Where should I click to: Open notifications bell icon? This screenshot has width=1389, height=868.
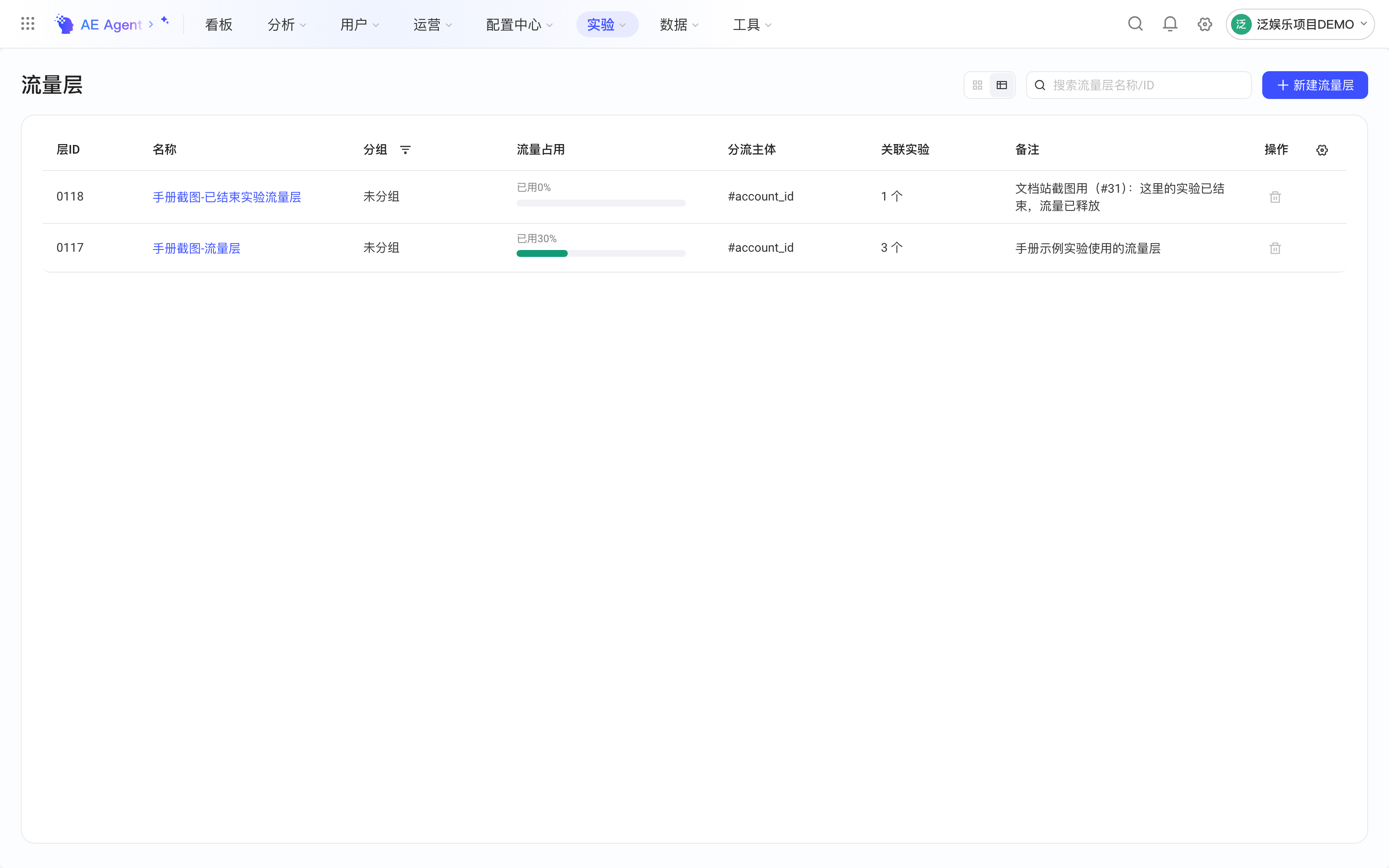click(x=1170, y=24)
